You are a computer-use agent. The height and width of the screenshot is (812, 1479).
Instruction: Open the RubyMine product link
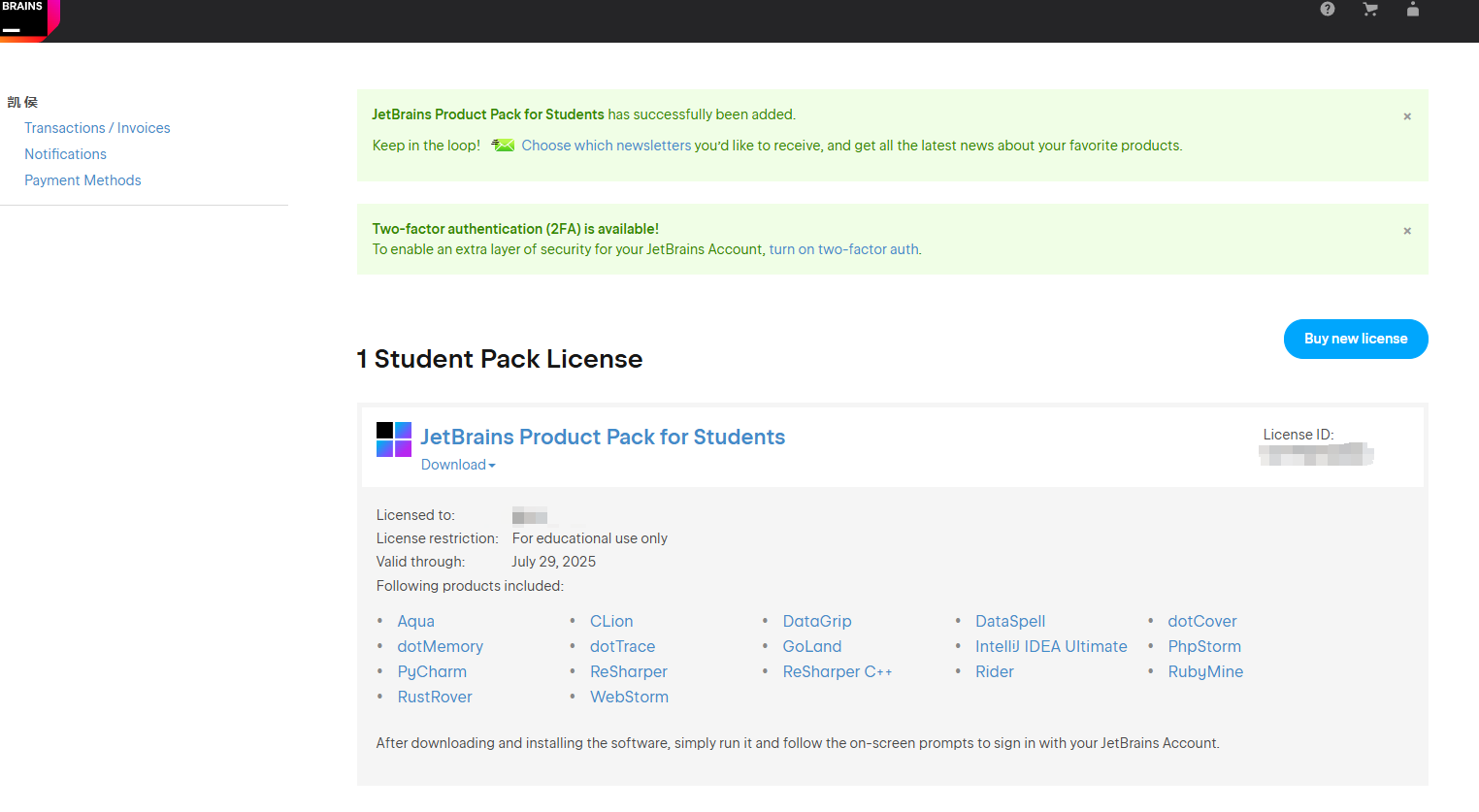coord(1205,671)
